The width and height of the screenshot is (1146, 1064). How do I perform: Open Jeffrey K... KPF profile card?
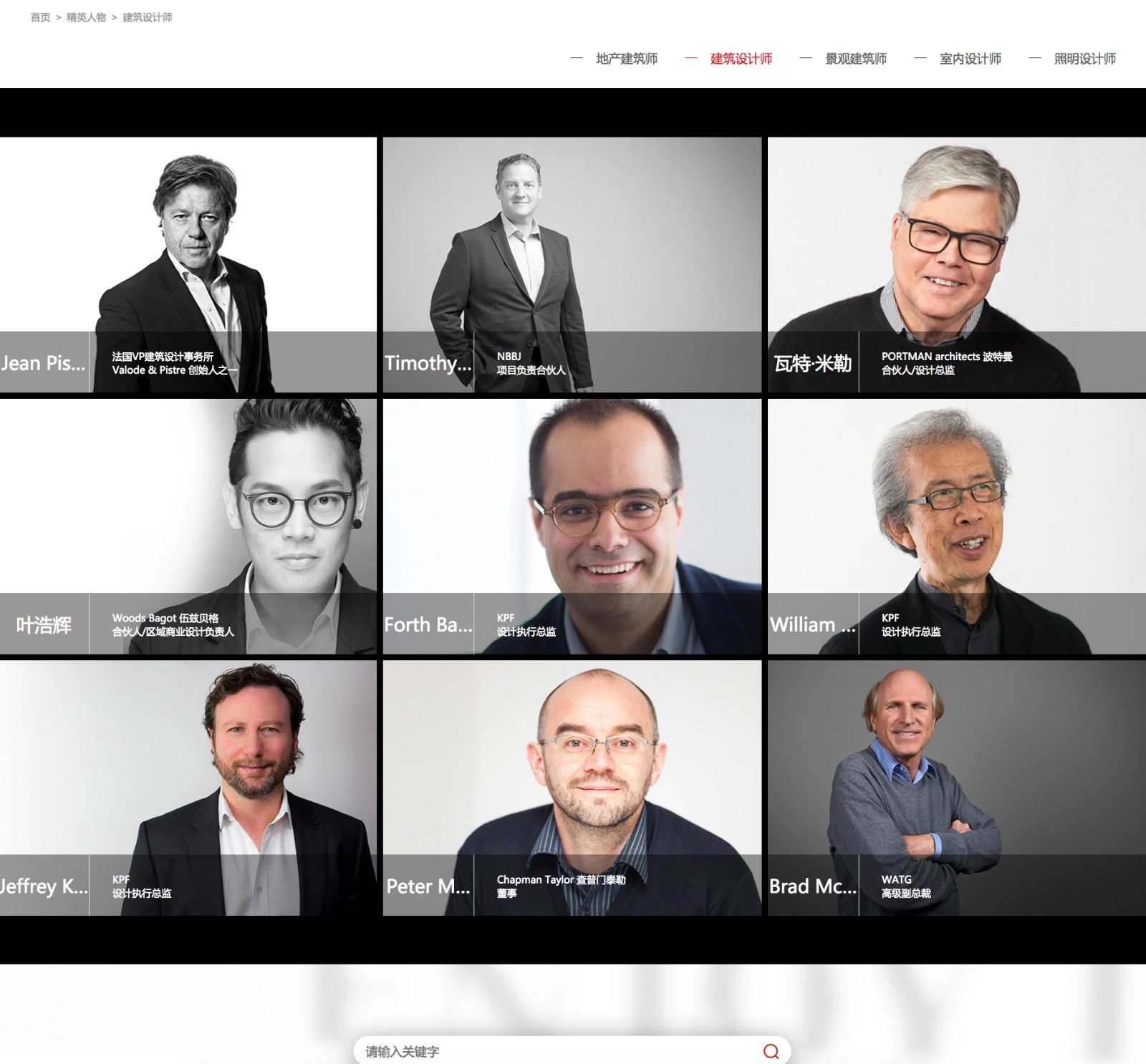188,788
